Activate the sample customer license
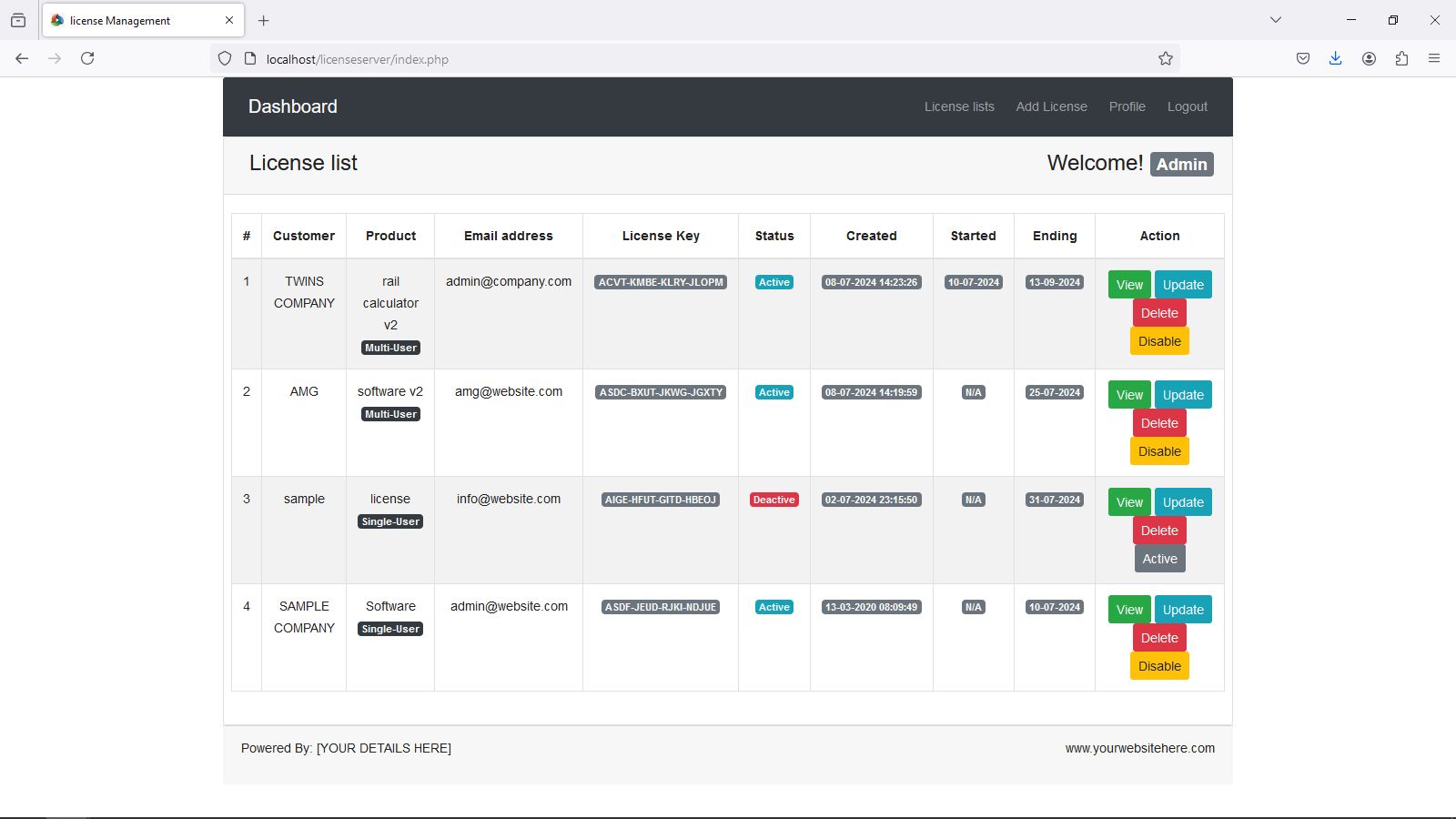Image resolution: width=1456 pixels, height=819 pixels. click(1159, 559)
